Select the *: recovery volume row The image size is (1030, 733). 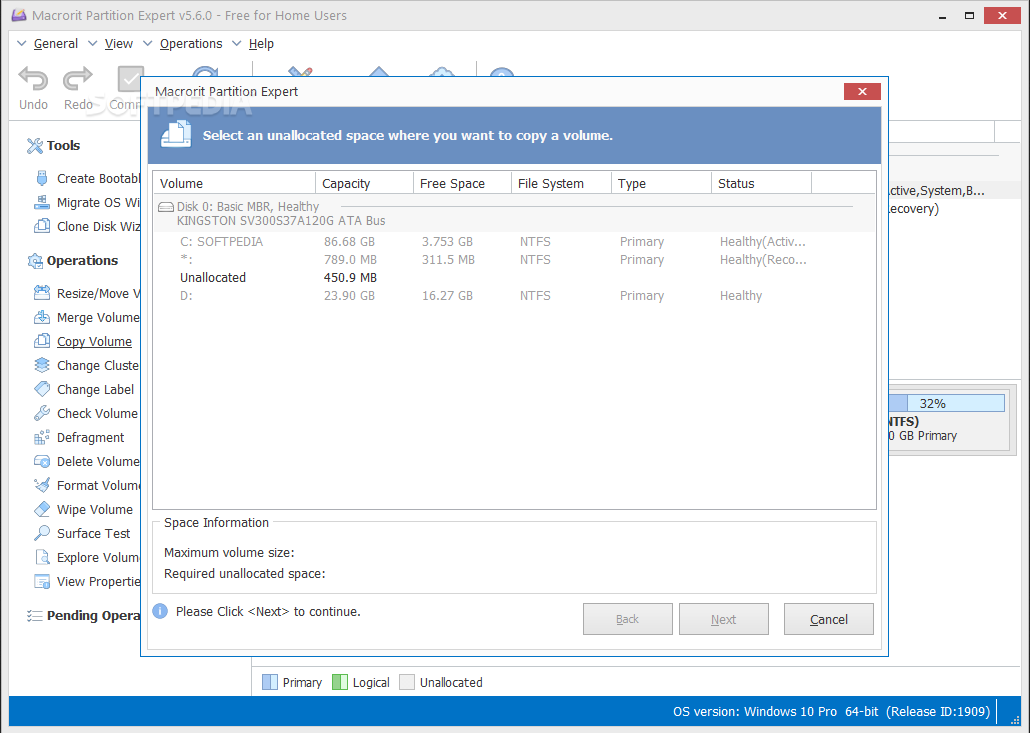(514, 259)
